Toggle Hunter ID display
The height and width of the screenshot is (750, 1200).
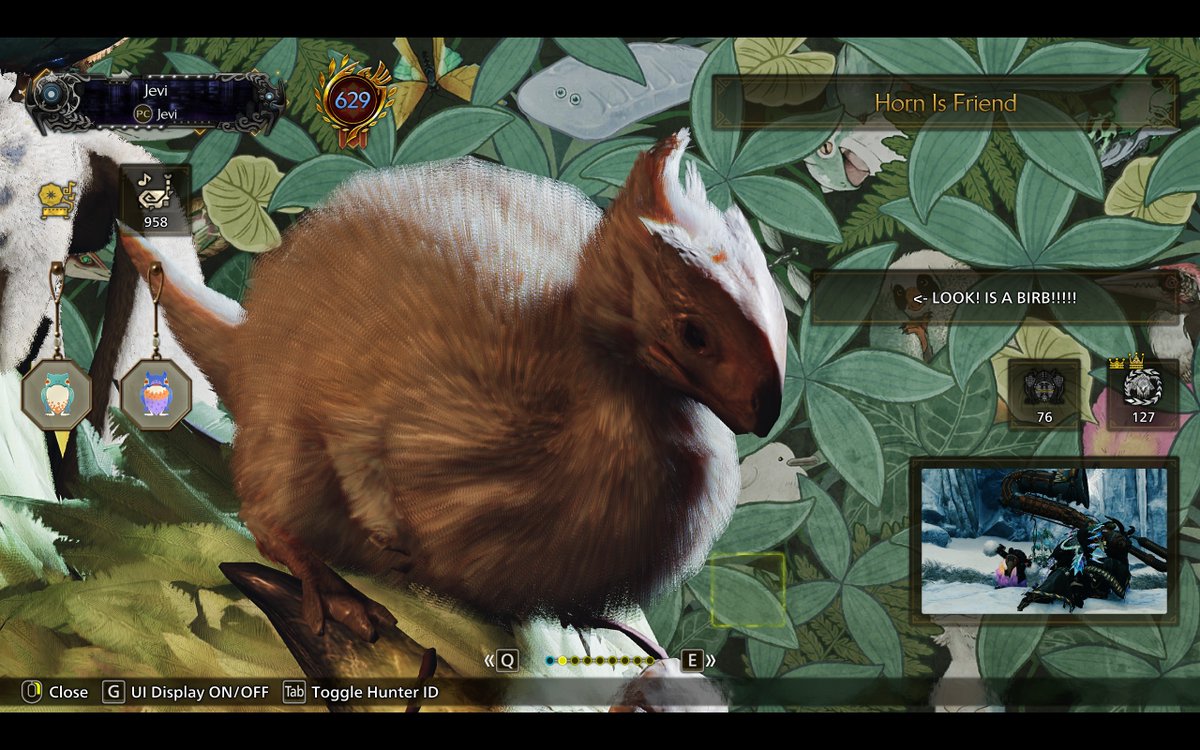[375, 692]
